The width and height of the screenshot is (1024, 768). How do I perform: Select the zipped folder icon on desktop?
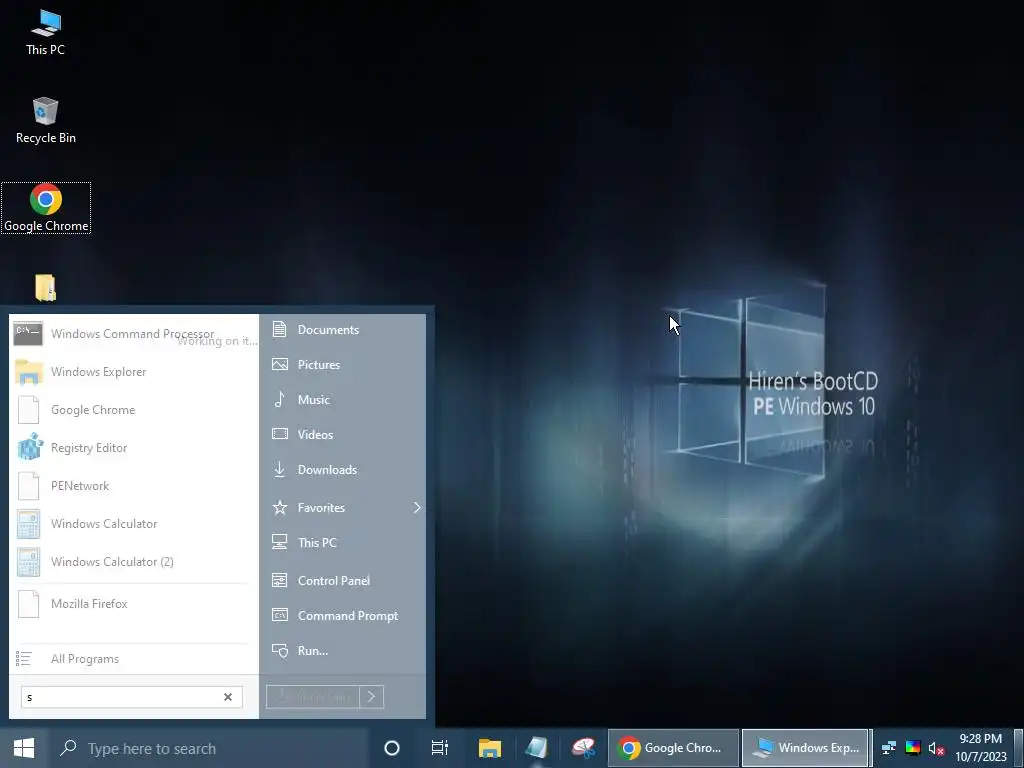point(46,288)
